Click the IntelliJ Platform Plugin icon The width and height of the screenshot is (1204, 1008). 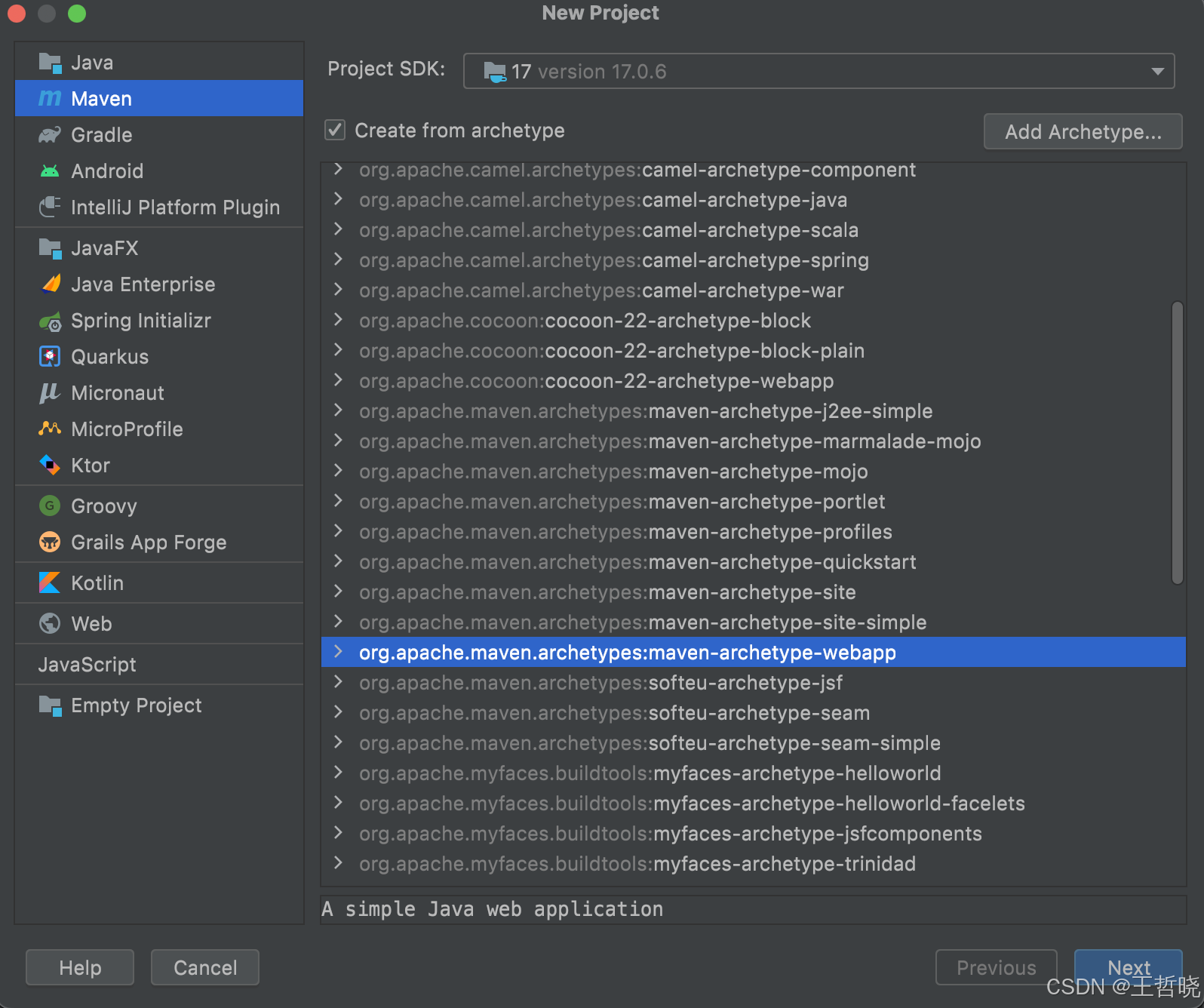click(50, 207)
